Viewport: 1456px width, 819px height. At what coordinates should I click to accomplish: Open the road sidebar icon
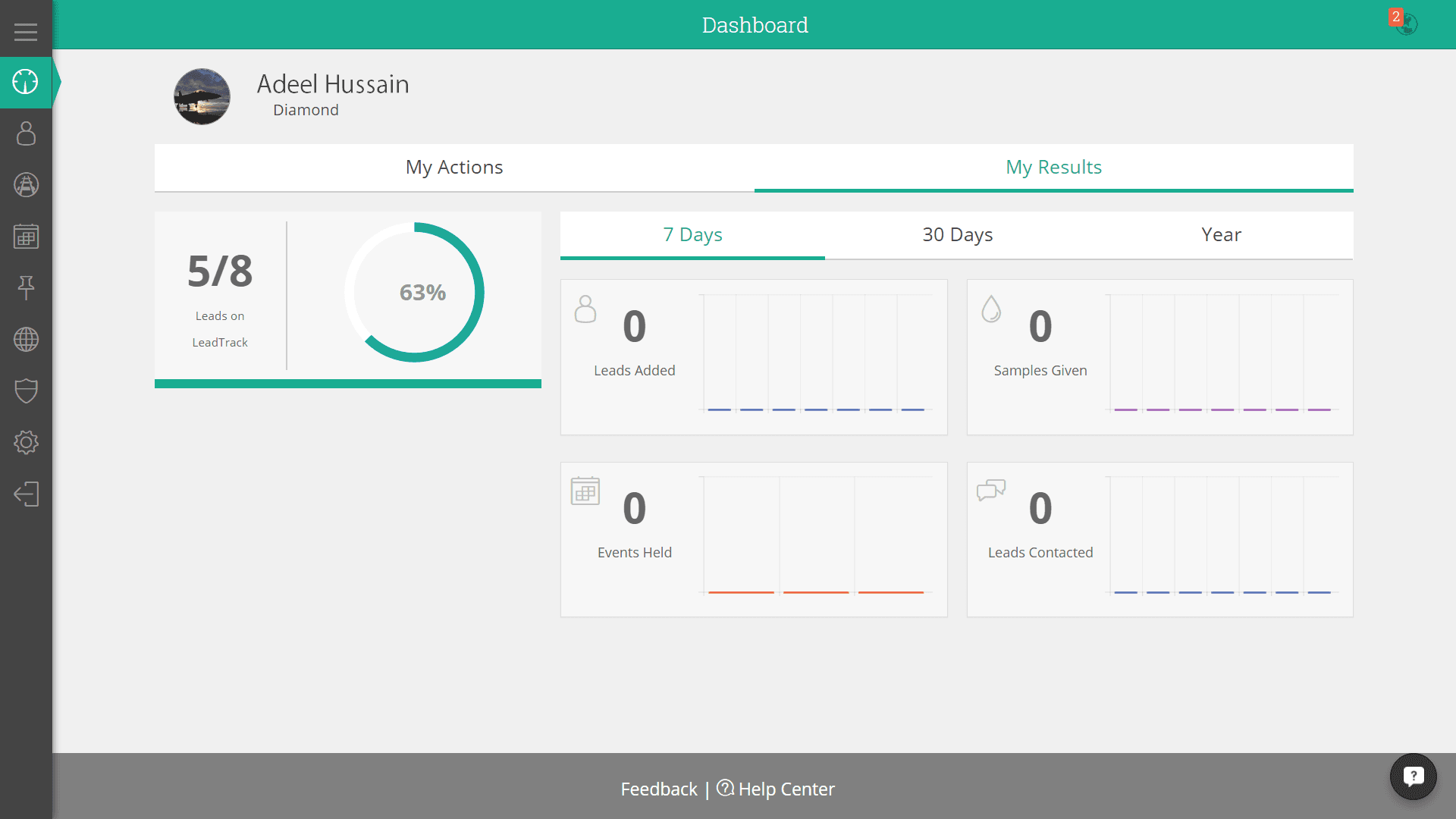click(26, 185)
